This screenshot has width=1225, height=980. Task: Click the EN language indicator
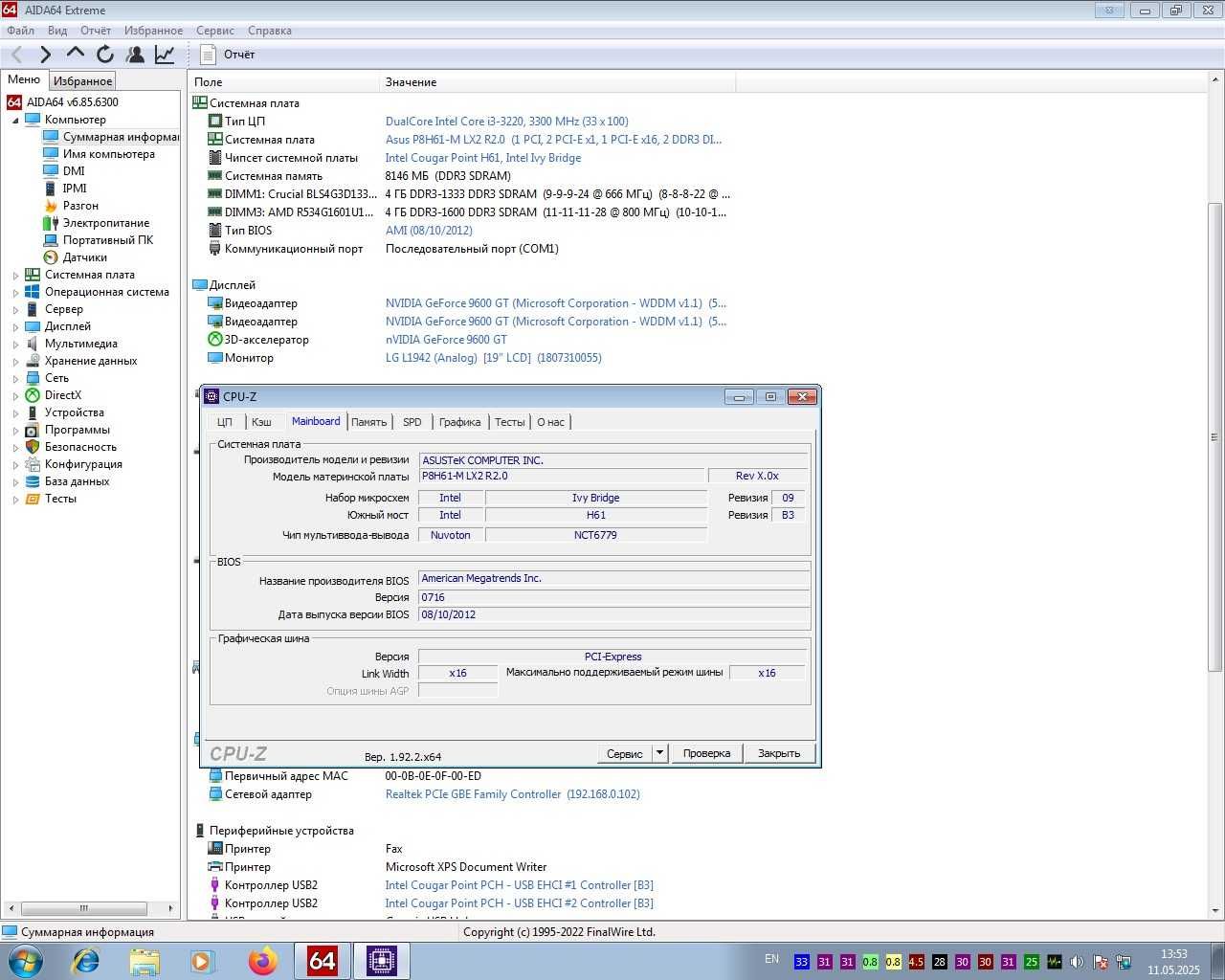(771, 959)
